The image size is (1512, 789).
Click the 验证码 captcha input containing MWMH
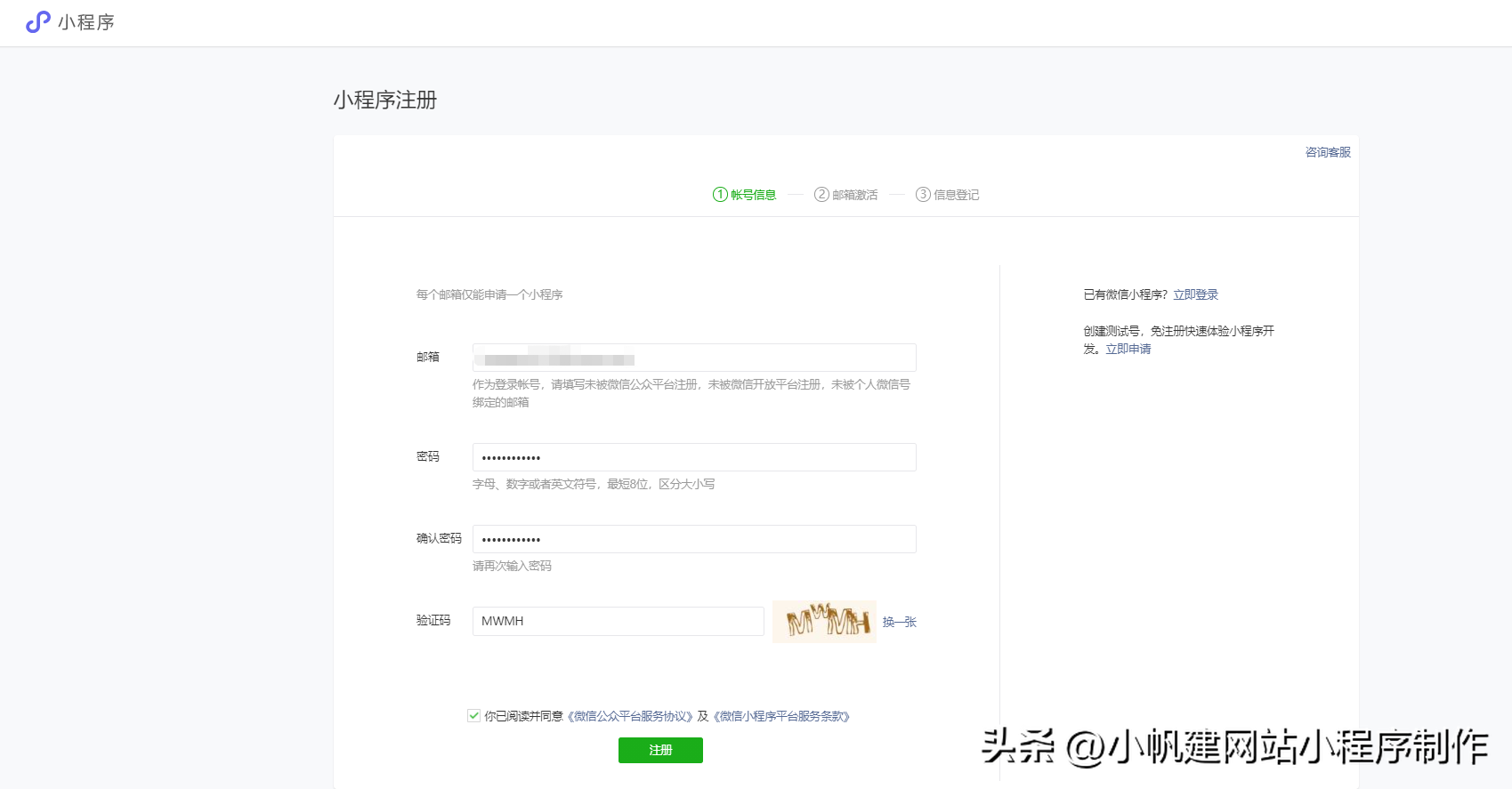click(x=619, y=621)
